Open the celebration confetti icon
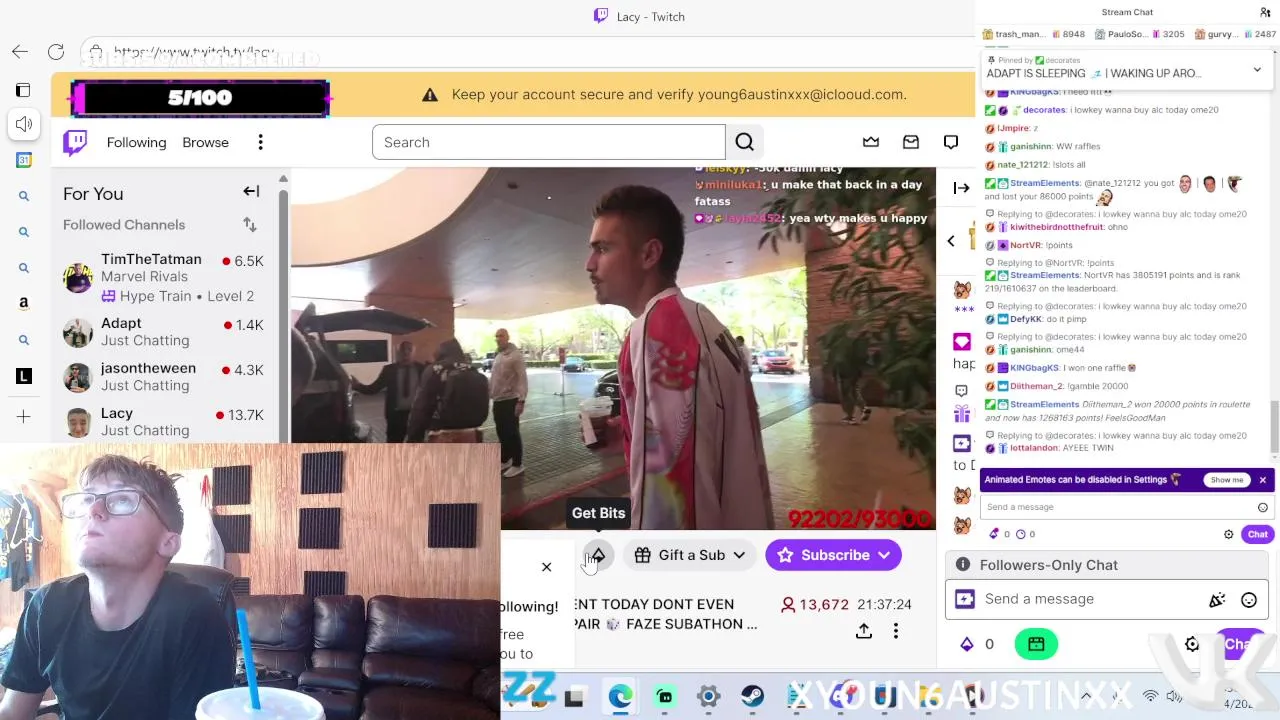 1217,600
